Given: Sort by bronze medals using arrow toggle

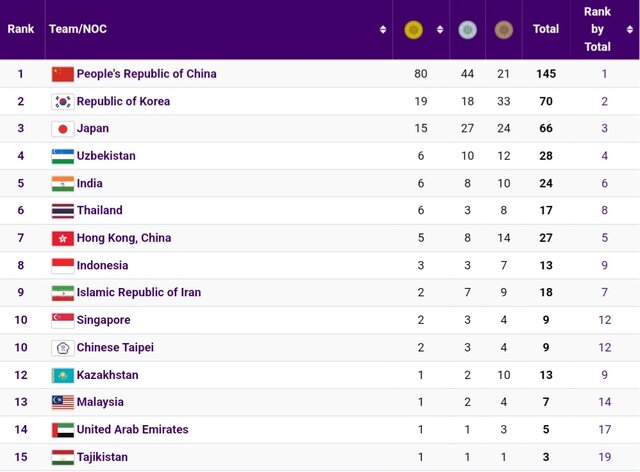Looking at the screenshot, I should tap(521, 30).
